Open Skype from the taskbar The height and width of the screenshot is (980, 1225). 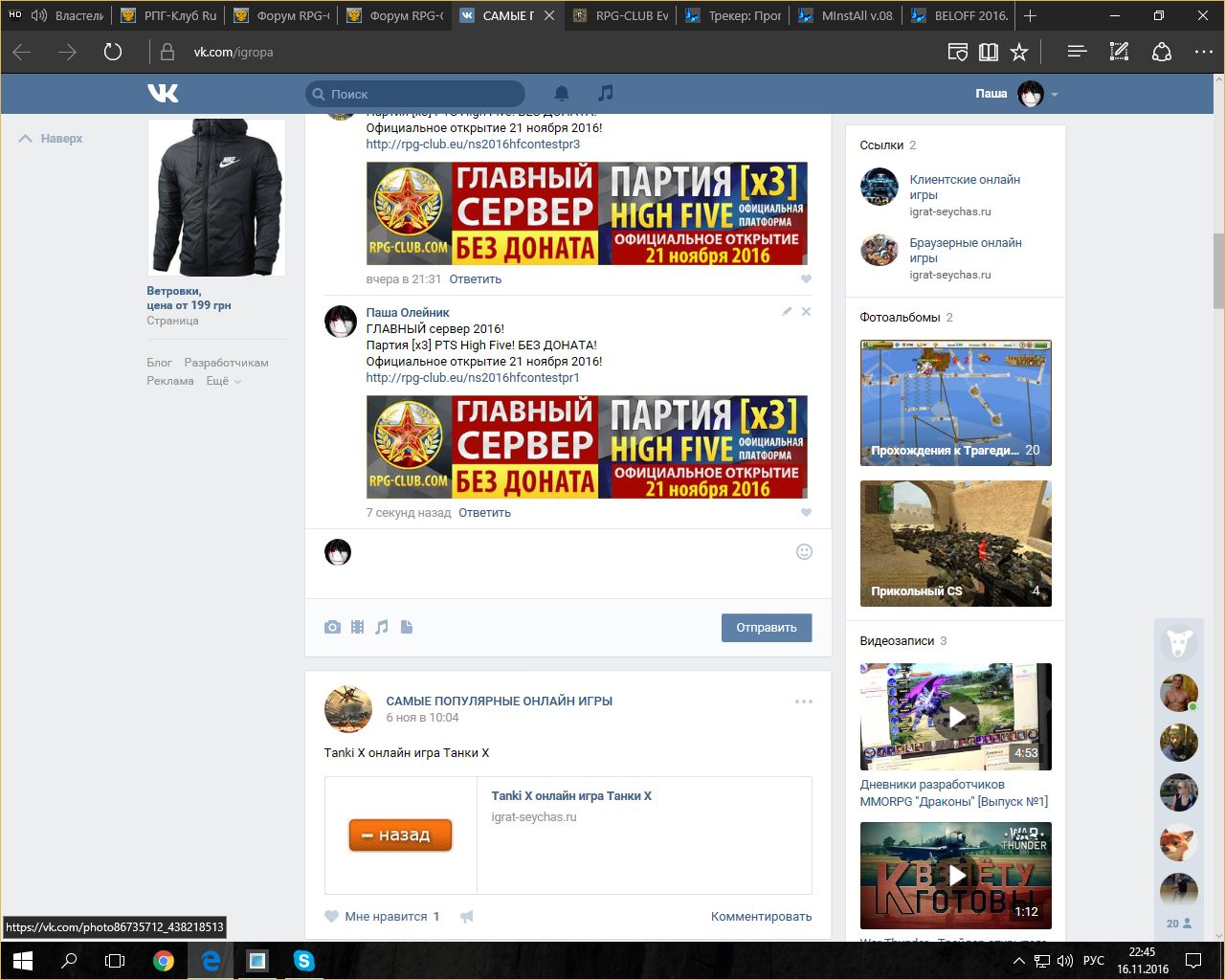(x=304, y=960)
